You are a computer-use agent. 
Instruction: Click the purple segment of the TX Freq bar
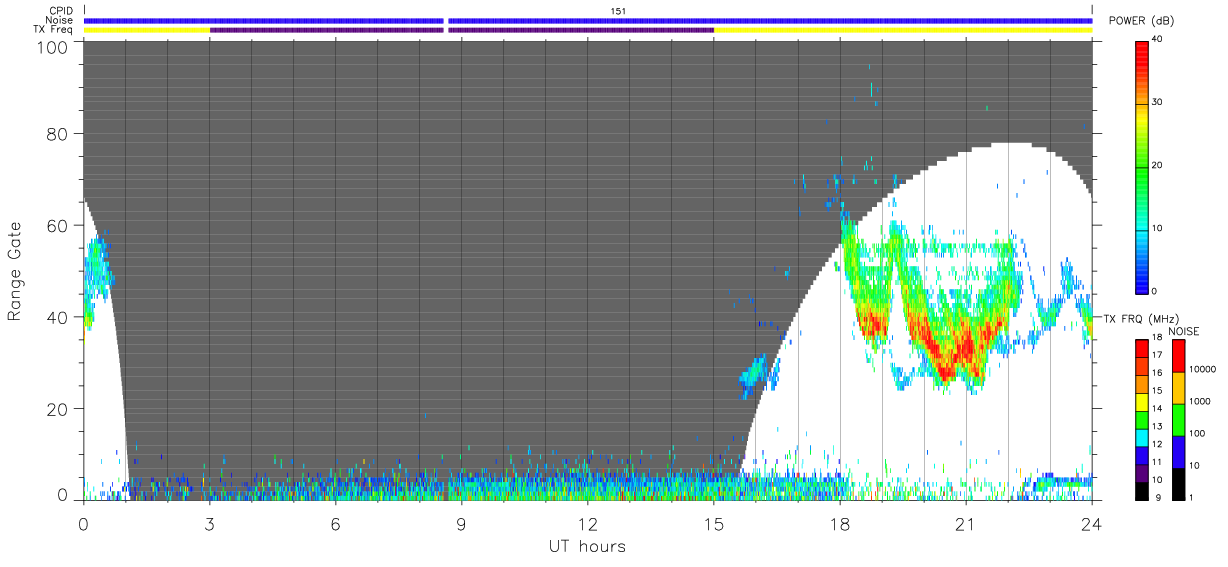pyautogui.click(x=462, y=30)
